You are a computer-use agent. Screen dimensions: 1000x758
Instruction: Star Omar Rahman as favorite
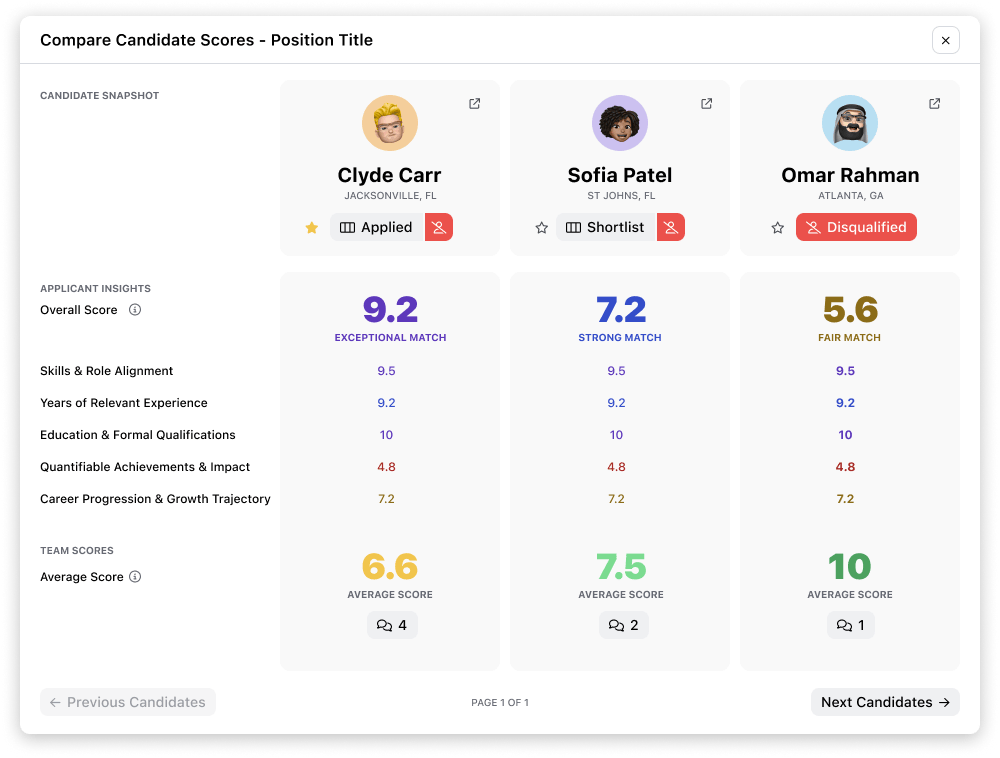(x=777, y=228)
